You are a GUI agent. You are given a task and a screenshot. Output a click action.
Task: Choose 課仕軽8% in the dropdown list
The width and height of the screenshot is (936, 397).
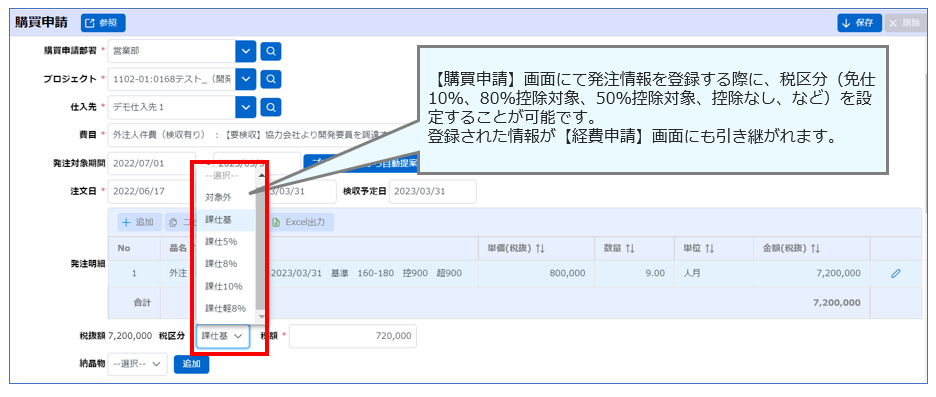point(226,309)
